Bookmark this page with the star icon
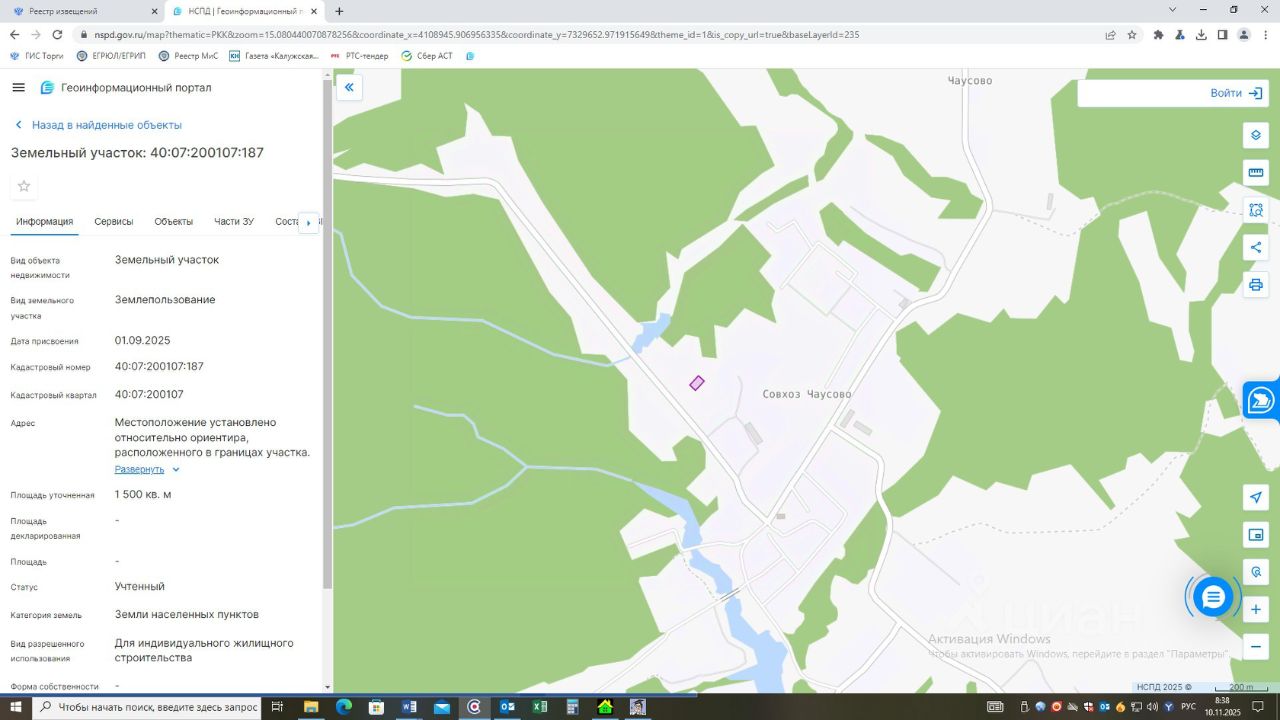Screen dimensions: 1280x720 tap(1132, 34)
